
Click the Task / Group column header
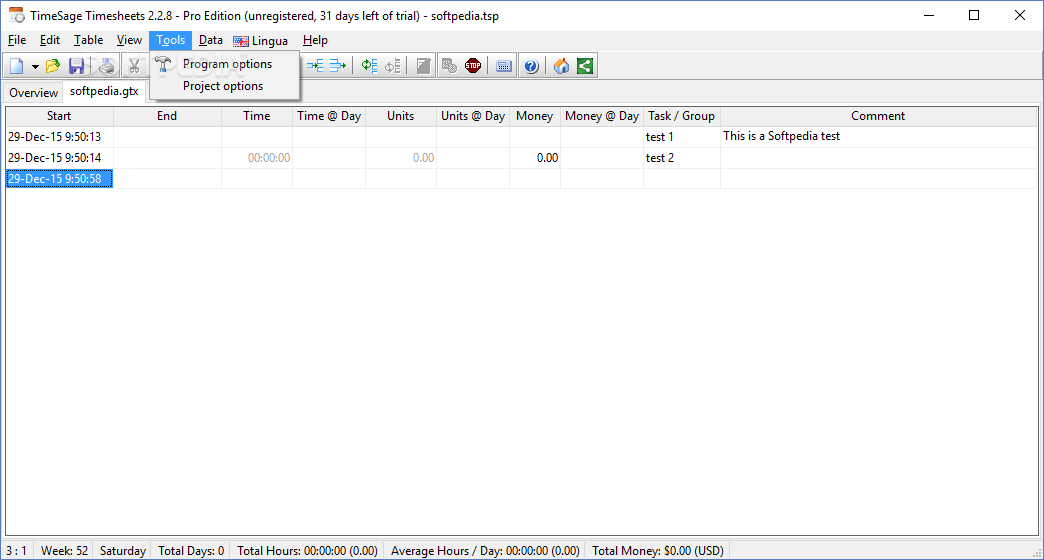(x=682, y=116)
